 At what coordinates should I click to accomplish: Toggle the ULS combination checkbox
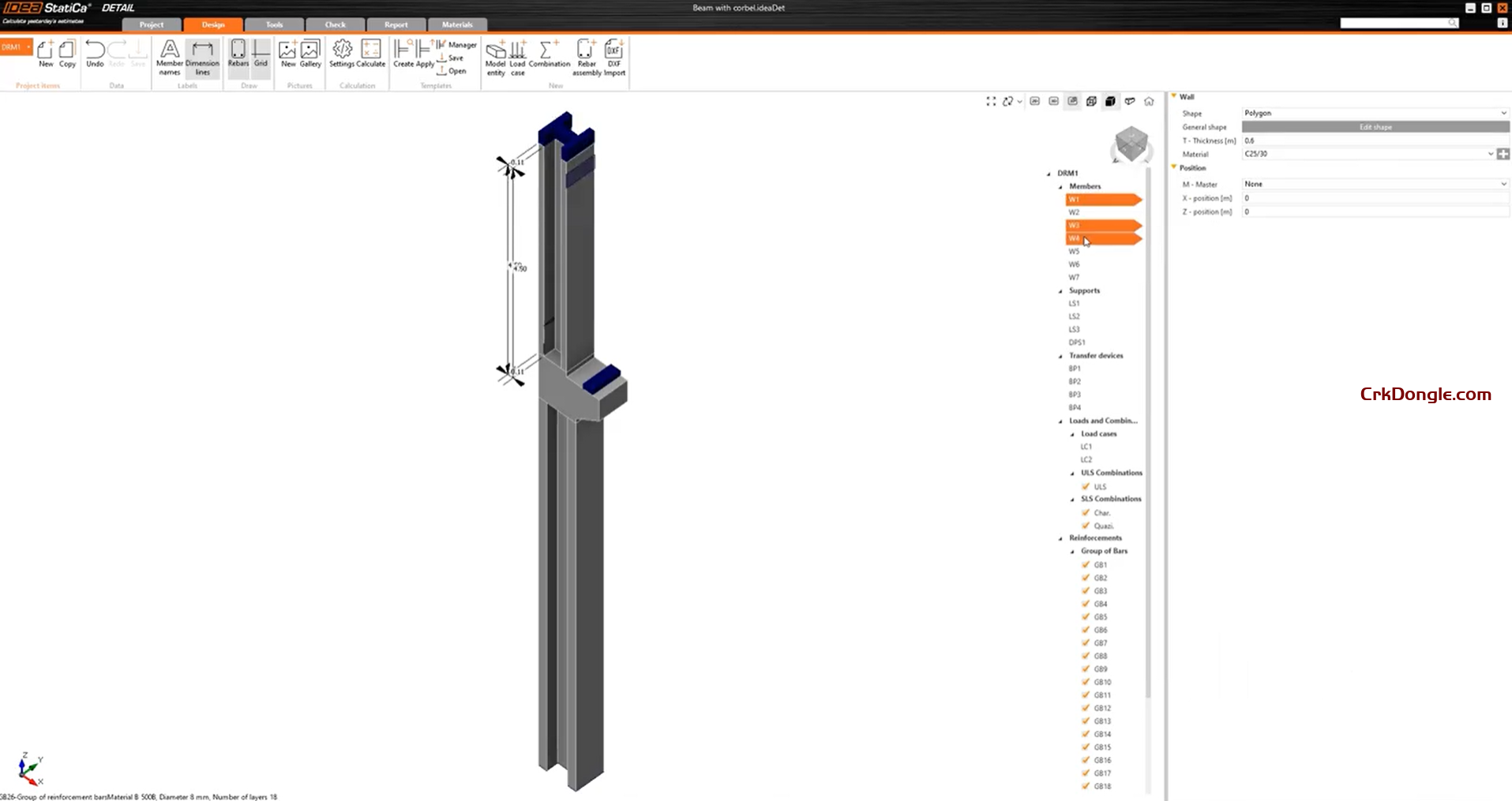click(x=1086, y=486)
